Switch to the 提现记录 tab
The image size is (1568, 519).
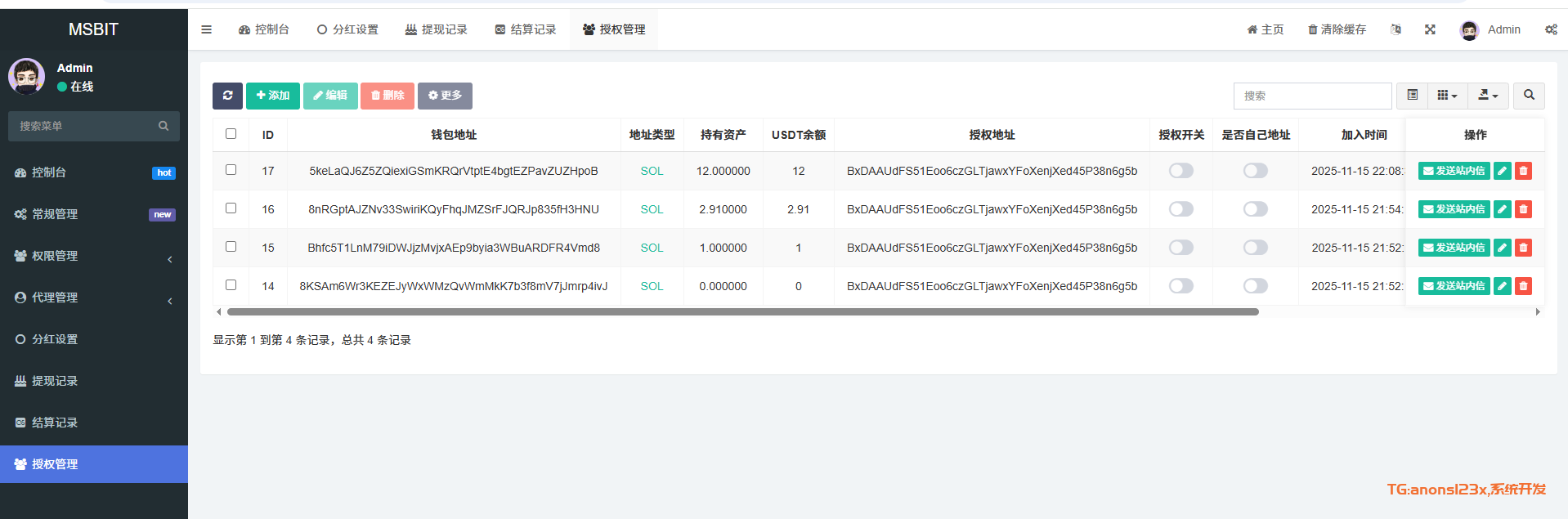(x=437, y=29)
